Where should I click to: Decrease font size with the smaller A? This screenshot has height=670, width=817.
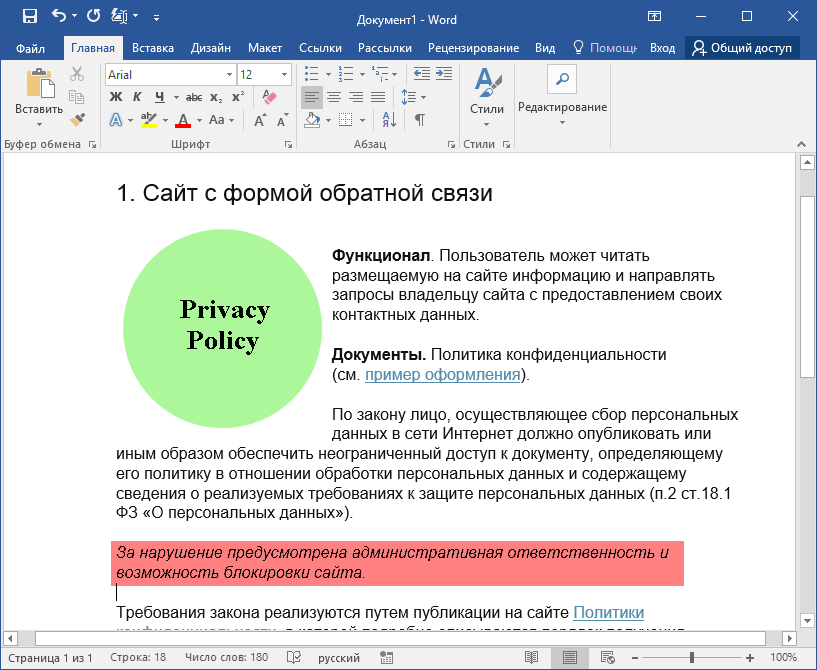click(x=282, y=120)
